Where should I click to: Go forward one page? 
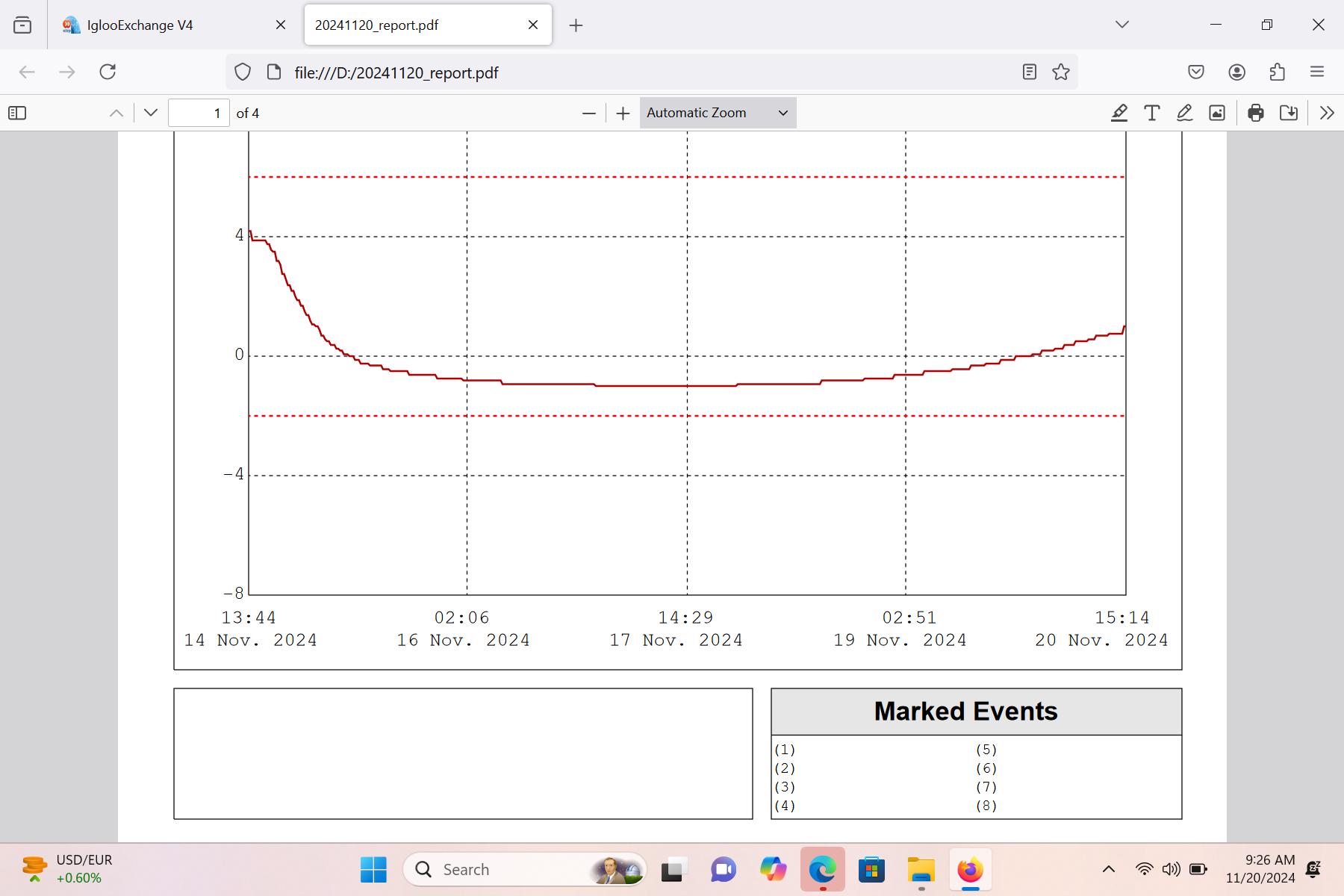[67, 72]
